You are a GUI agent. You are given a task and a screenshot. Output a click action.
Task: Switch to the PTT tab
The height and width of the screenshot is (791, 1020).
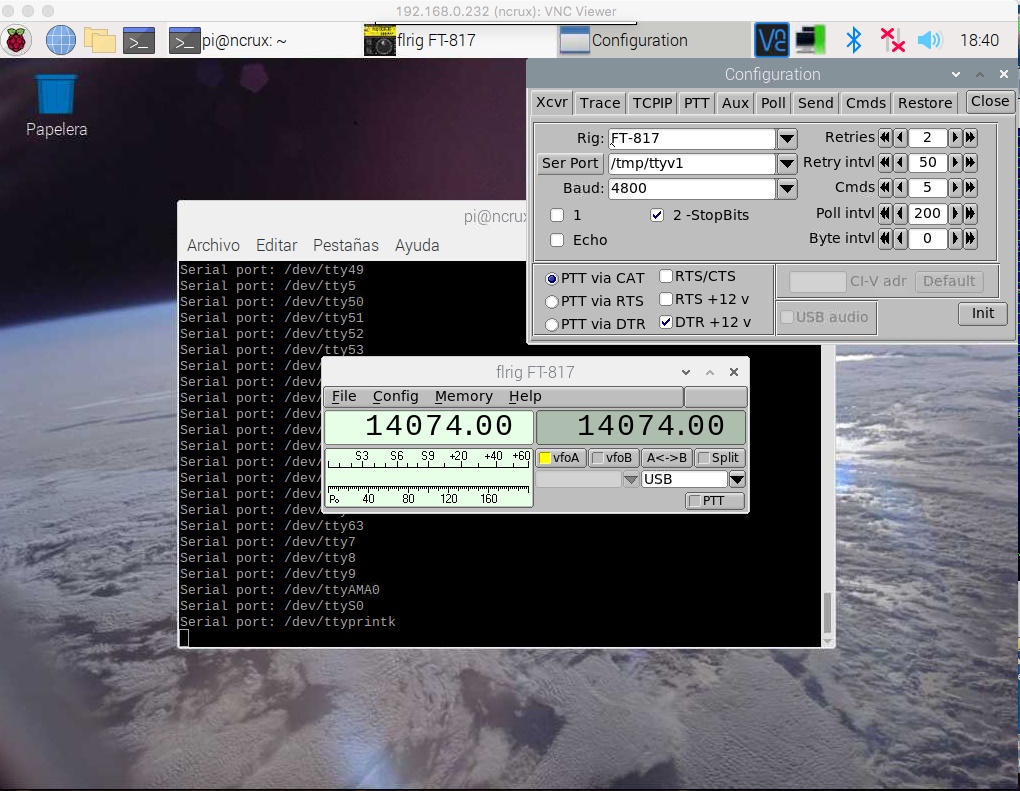[696, 103]
